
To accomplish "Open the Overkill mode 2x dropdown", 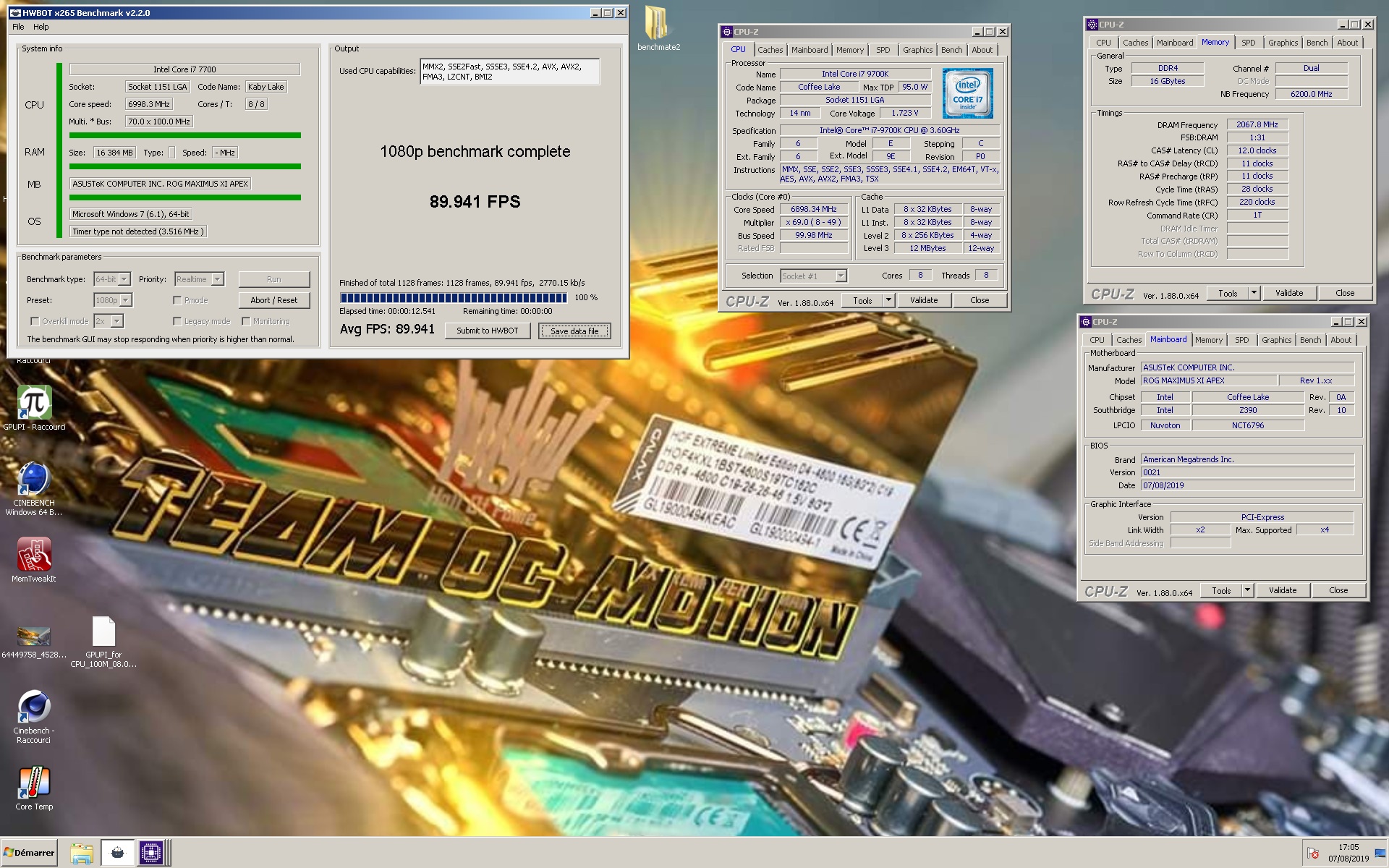I will (x=117, y=321).
